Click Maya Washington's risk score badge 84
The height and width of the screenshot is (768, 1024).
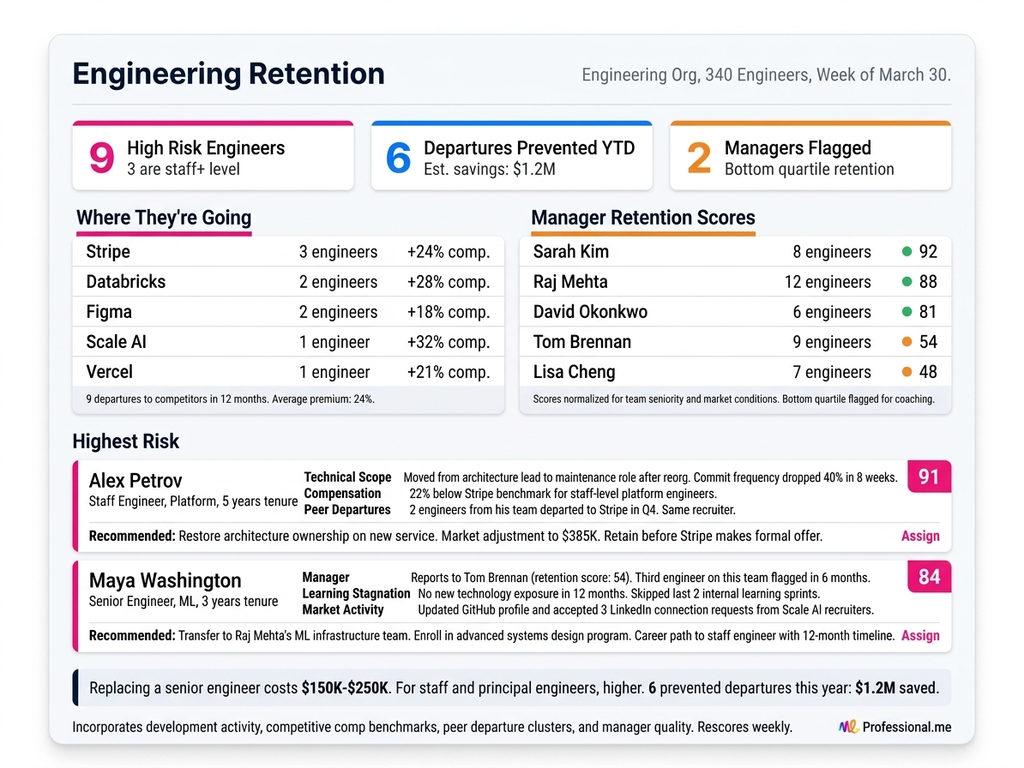pos(929,576)
